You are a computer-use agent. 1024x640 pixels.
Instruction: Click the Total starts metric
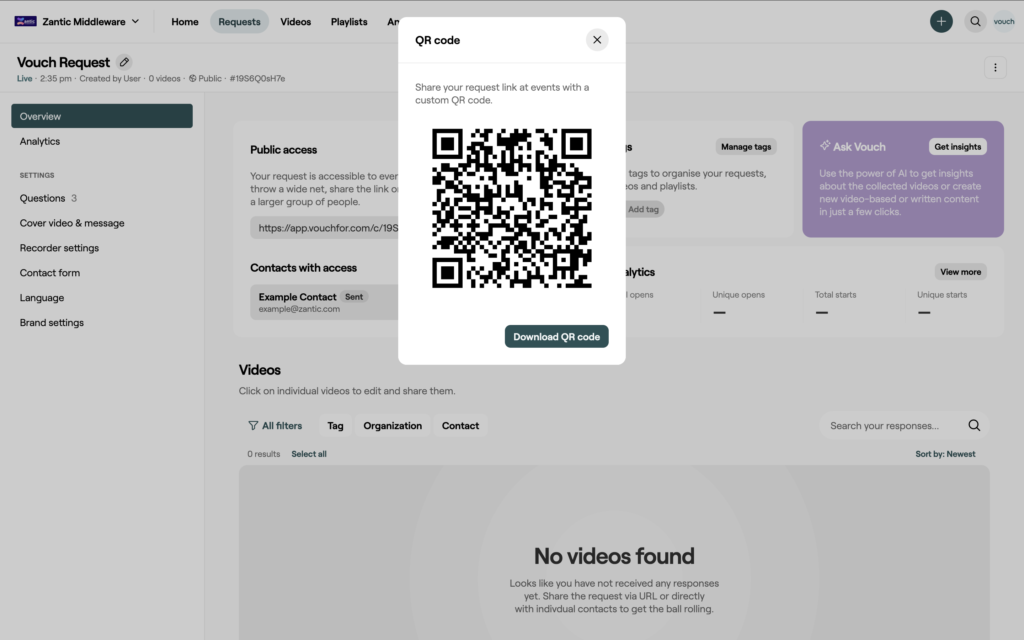(835, 303)
